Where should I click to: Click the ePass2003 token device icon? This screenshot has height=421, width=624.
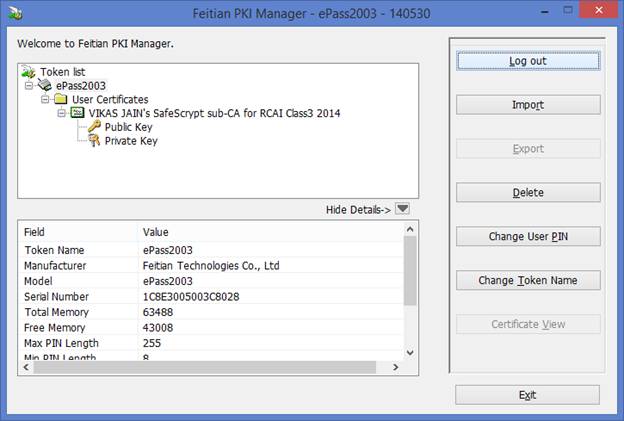click(45, 85)
